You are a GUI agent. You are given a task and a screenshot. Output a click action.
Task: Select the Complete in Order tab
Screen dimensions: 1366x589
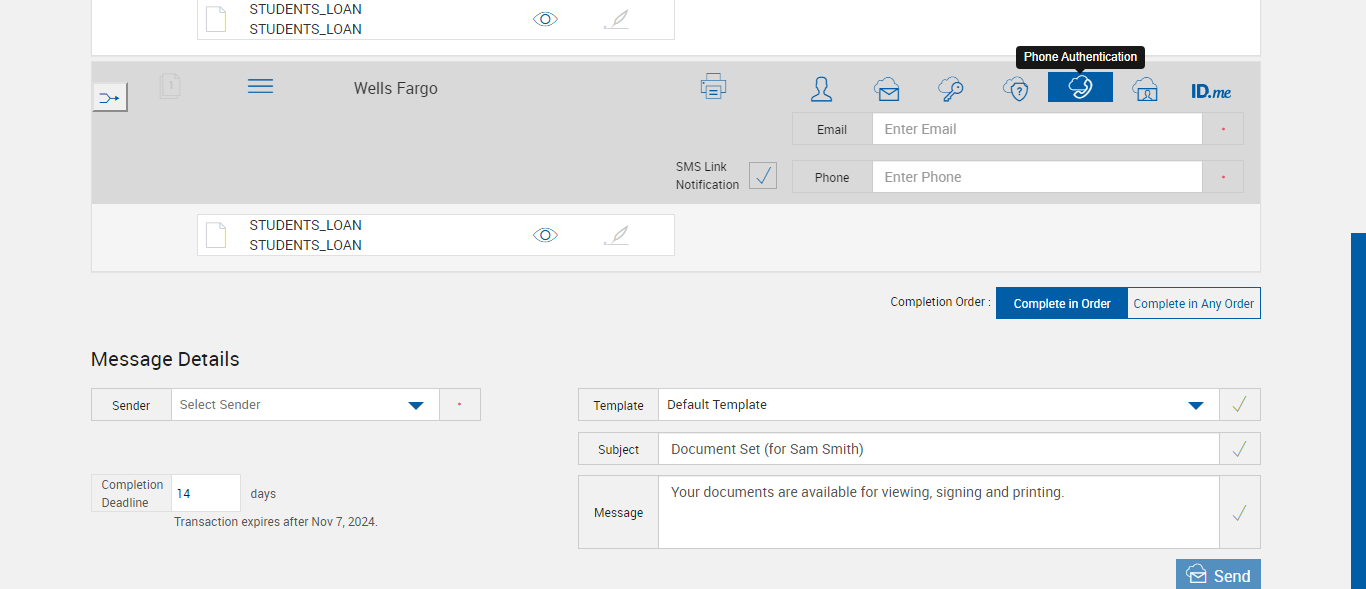tap(1062, 304)
